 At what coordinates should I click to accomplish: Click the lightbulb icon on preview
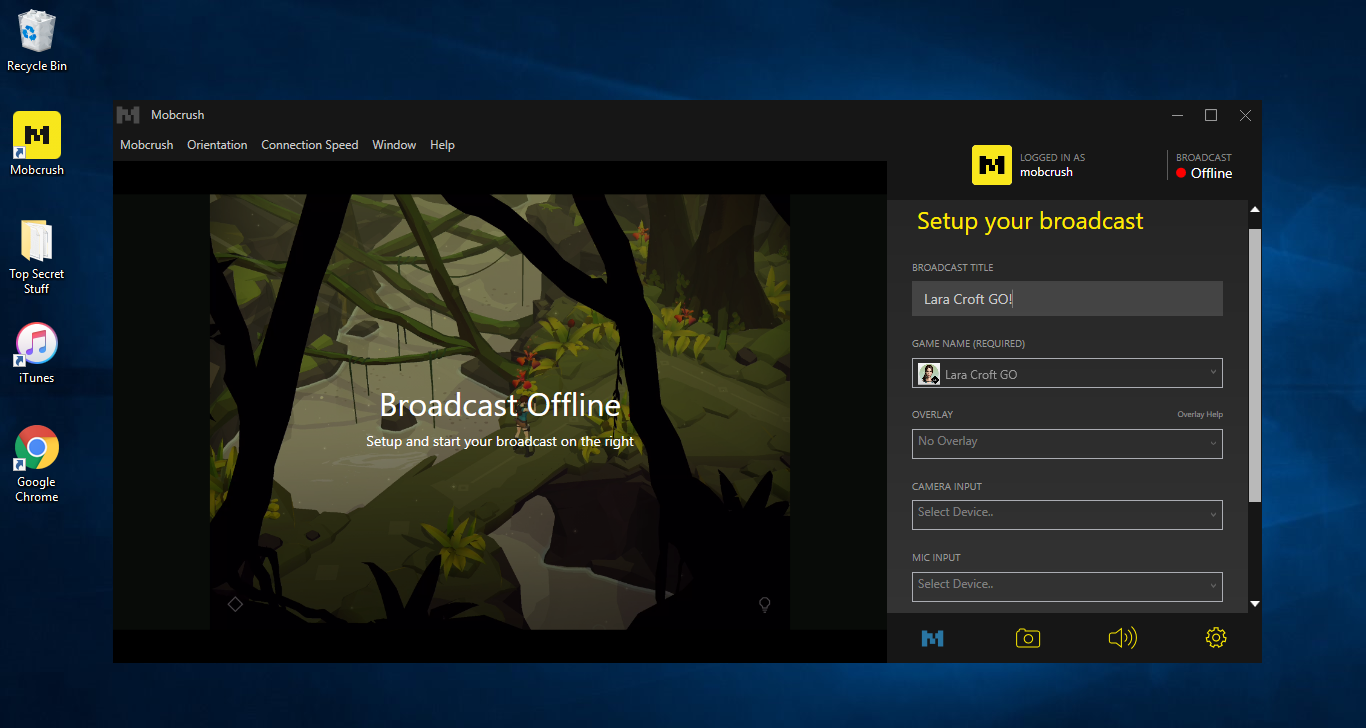click(x=765, y=604)
